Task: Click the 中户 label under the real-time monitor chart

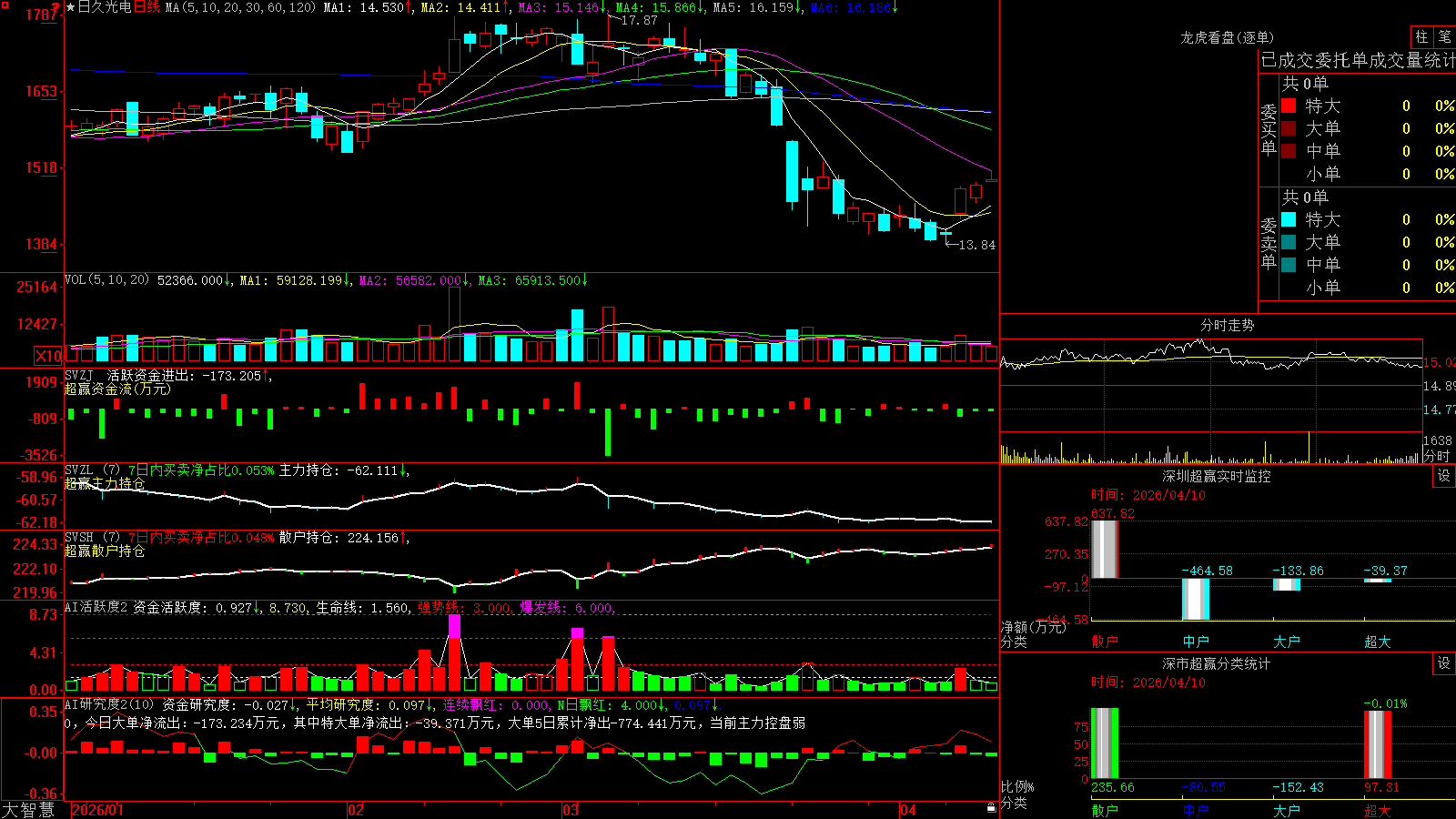Action: pos(1196,642)
